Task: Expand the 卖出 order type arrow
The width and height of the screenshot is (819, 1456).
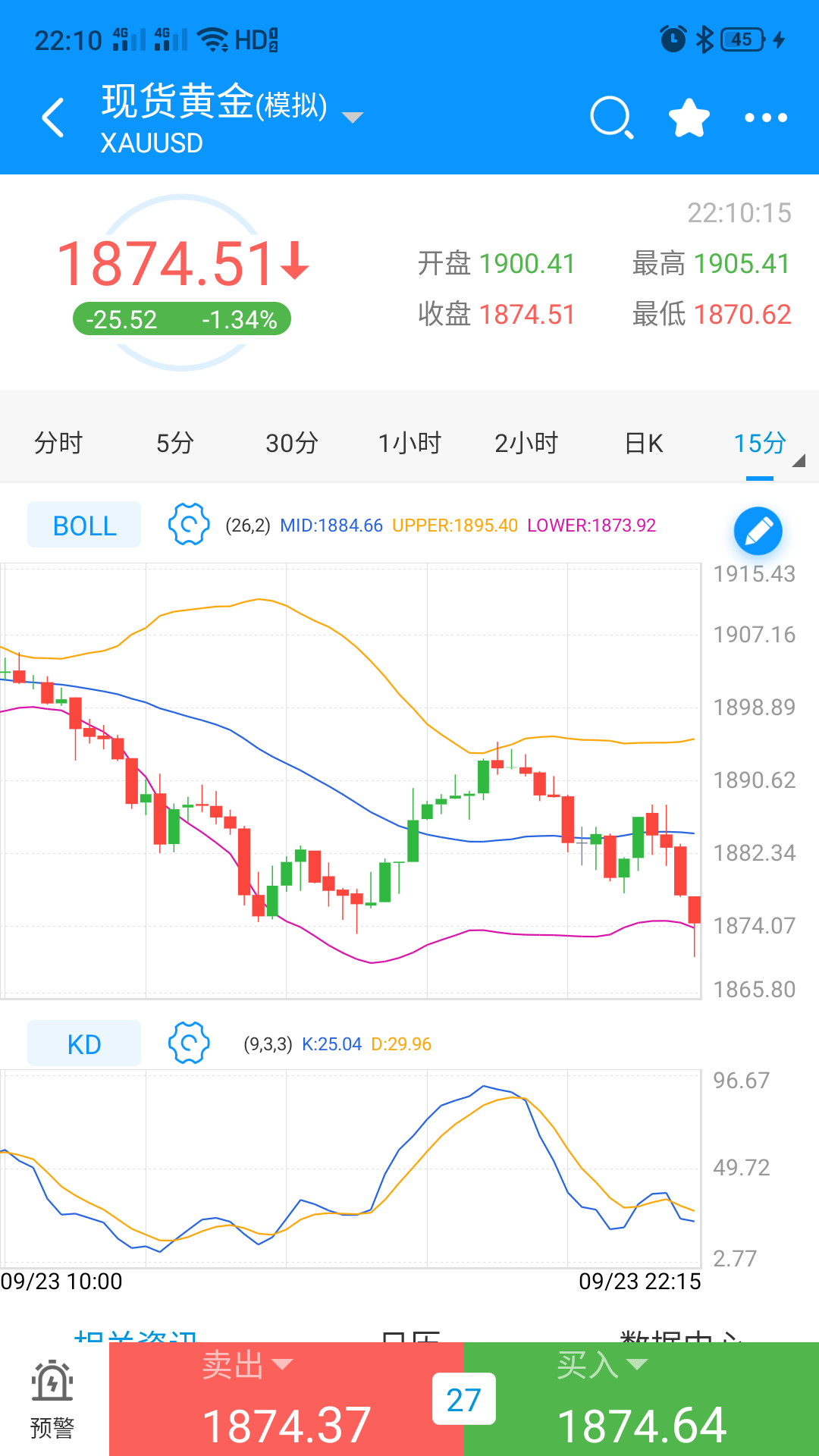Action: point(282,1364)
